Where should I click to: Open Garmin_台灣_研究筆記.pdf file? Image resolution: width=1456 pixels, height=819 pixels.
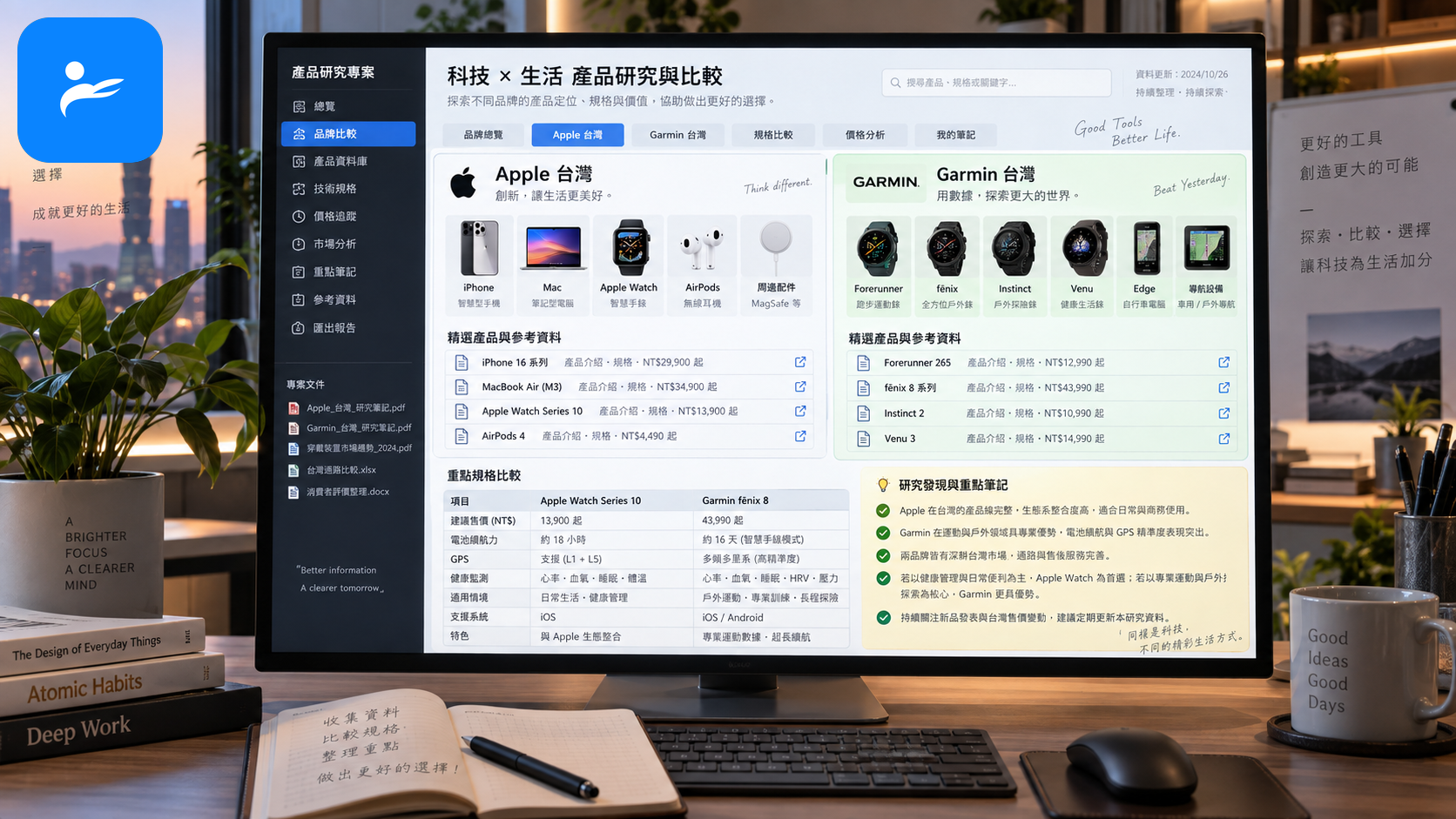(x=350, y=427)
